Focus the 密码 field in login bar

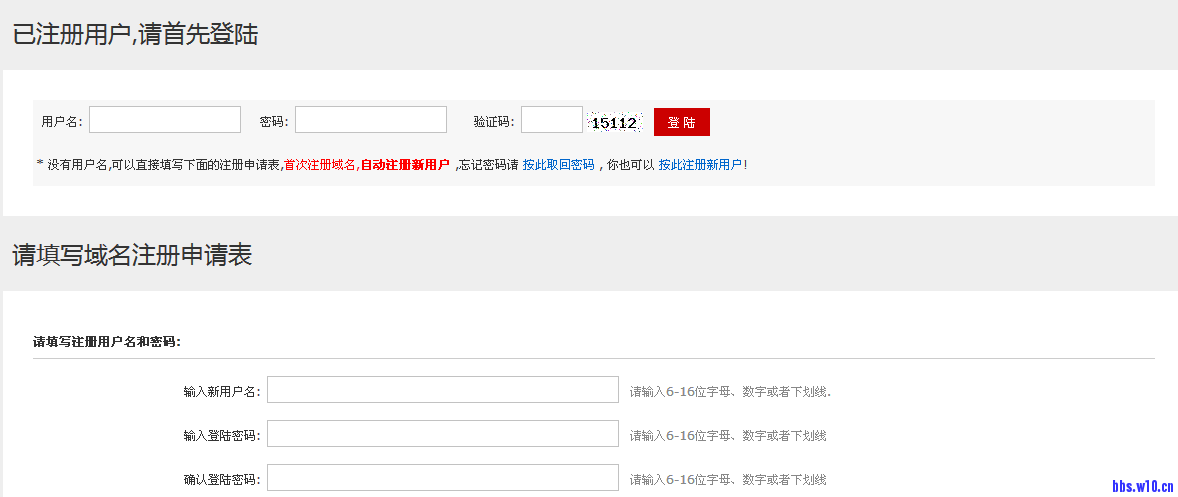[x=370, y=120]
